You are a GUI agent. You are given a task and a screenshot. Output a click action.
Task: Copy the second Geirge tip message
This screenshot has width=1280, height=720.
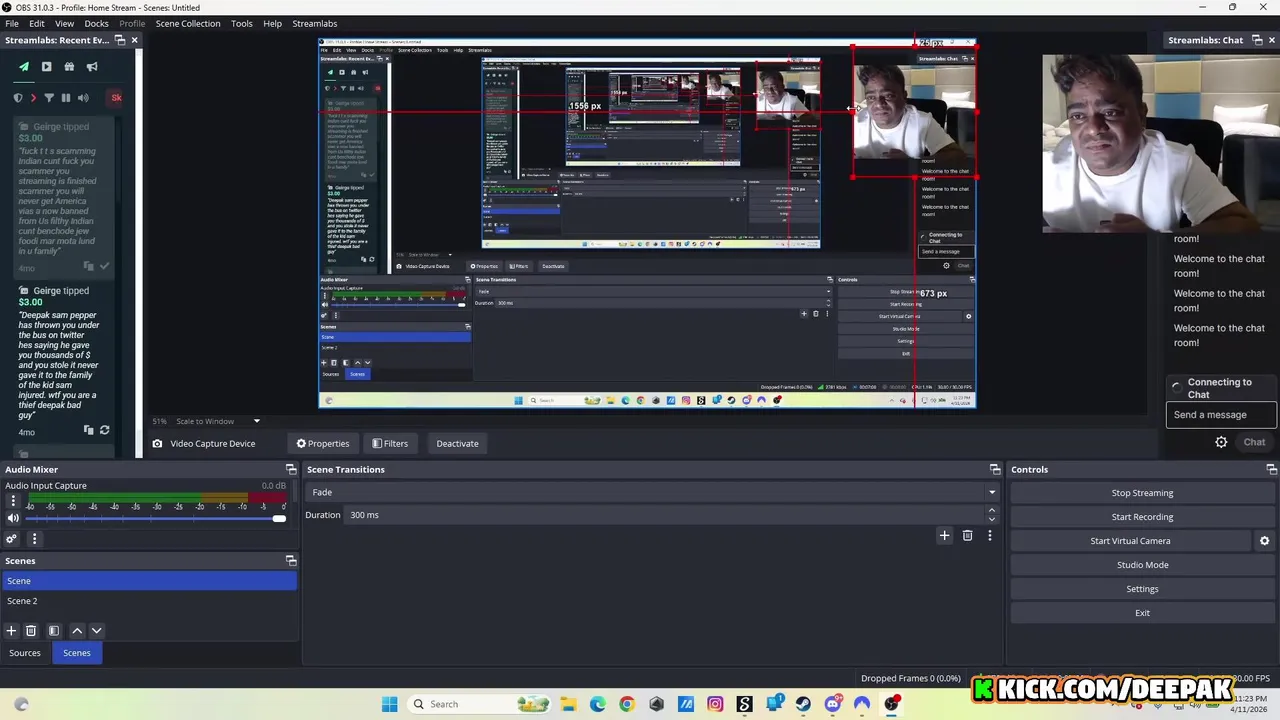pyautogui.click(x=88, y=430)
